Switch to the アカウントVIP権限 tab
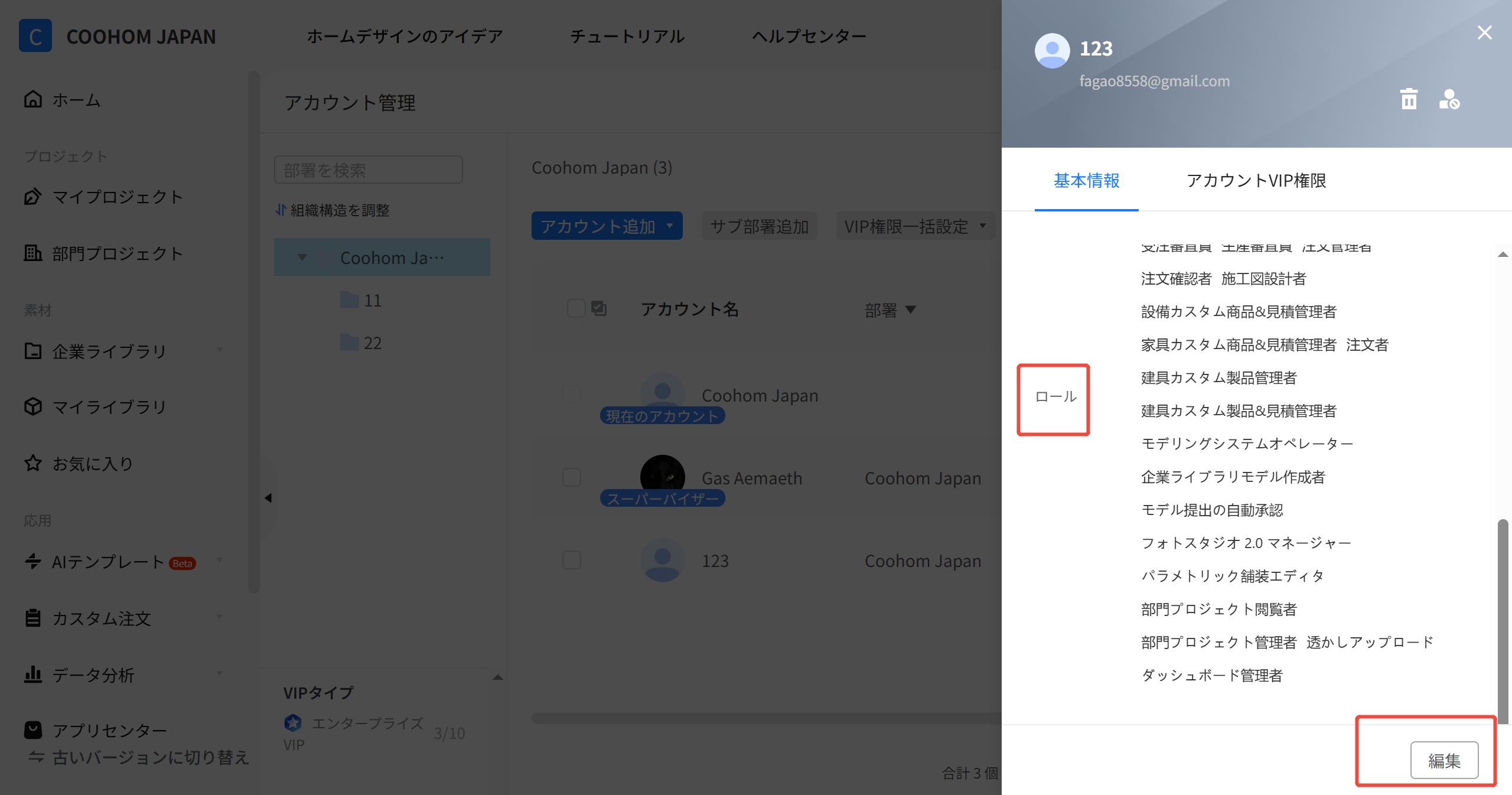Image resolution: width=1512 pixels, height=795 pixels. (1256, 180)
